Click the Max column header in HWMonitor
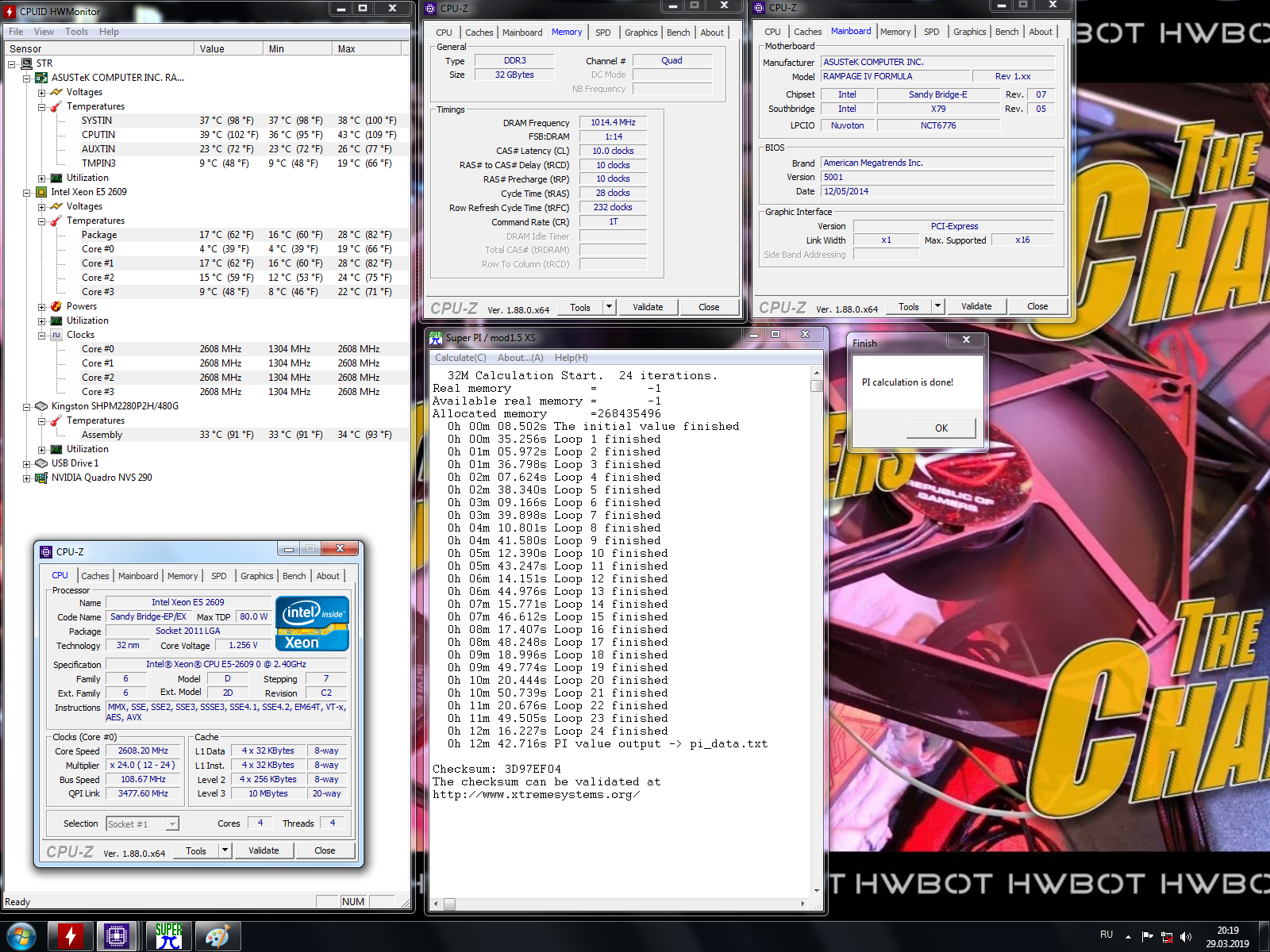The image size is (1270, 952). click(x=366, y=49)
